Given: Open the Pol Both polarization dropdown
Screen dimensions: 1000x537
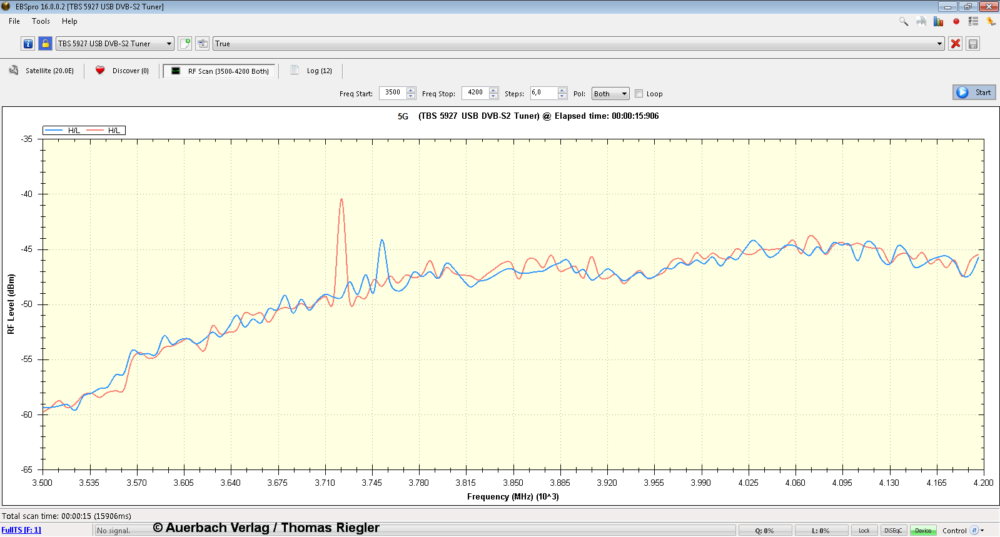Looking at the screenshot, I should tap(610, 94).
